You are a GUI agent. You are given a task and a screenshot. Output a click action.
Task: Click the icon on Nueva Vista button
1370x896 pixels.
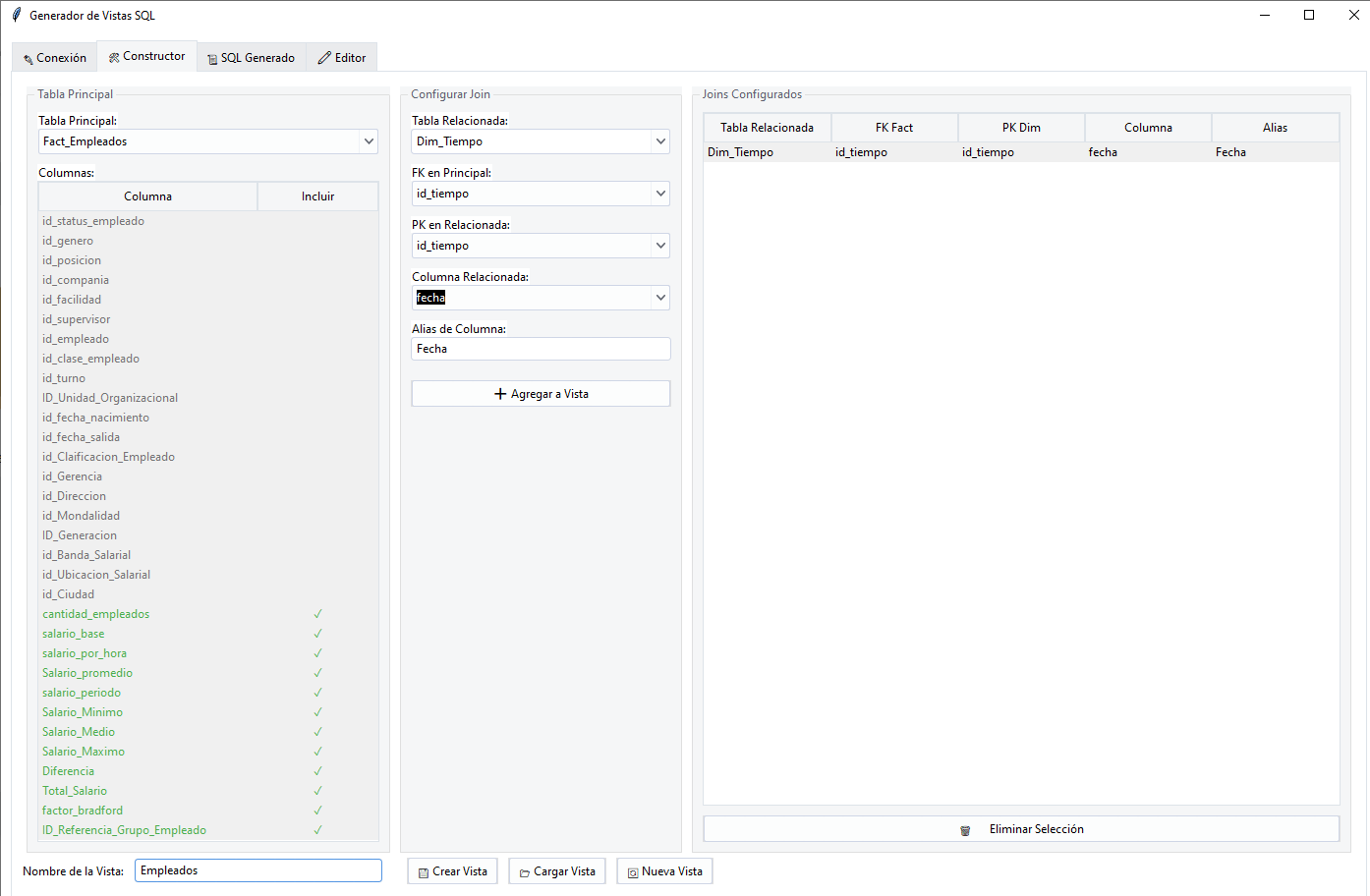(x=633, y=872)
